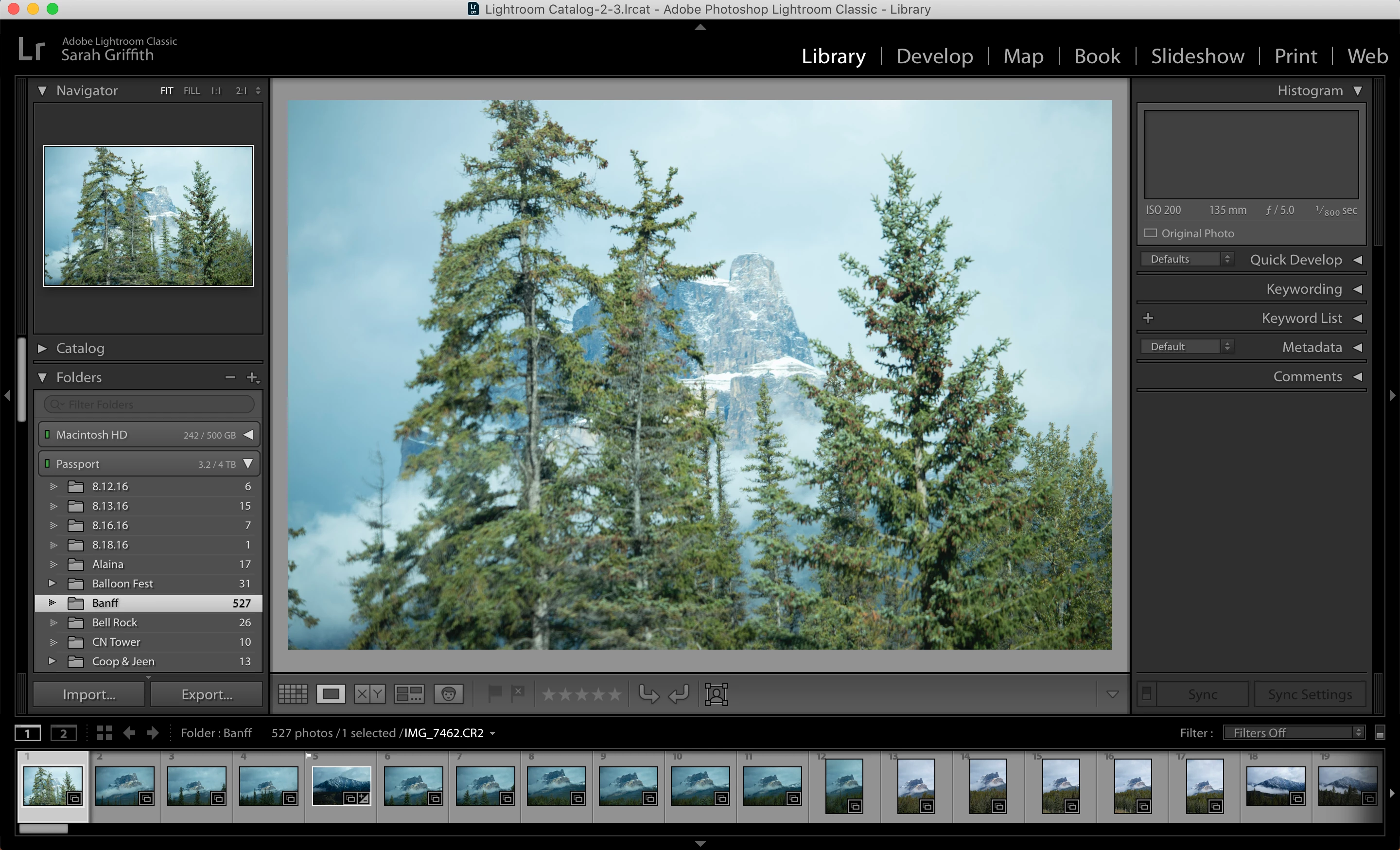1400x850 pixels.
Task: Click the Export button
Action: point(207,694)
